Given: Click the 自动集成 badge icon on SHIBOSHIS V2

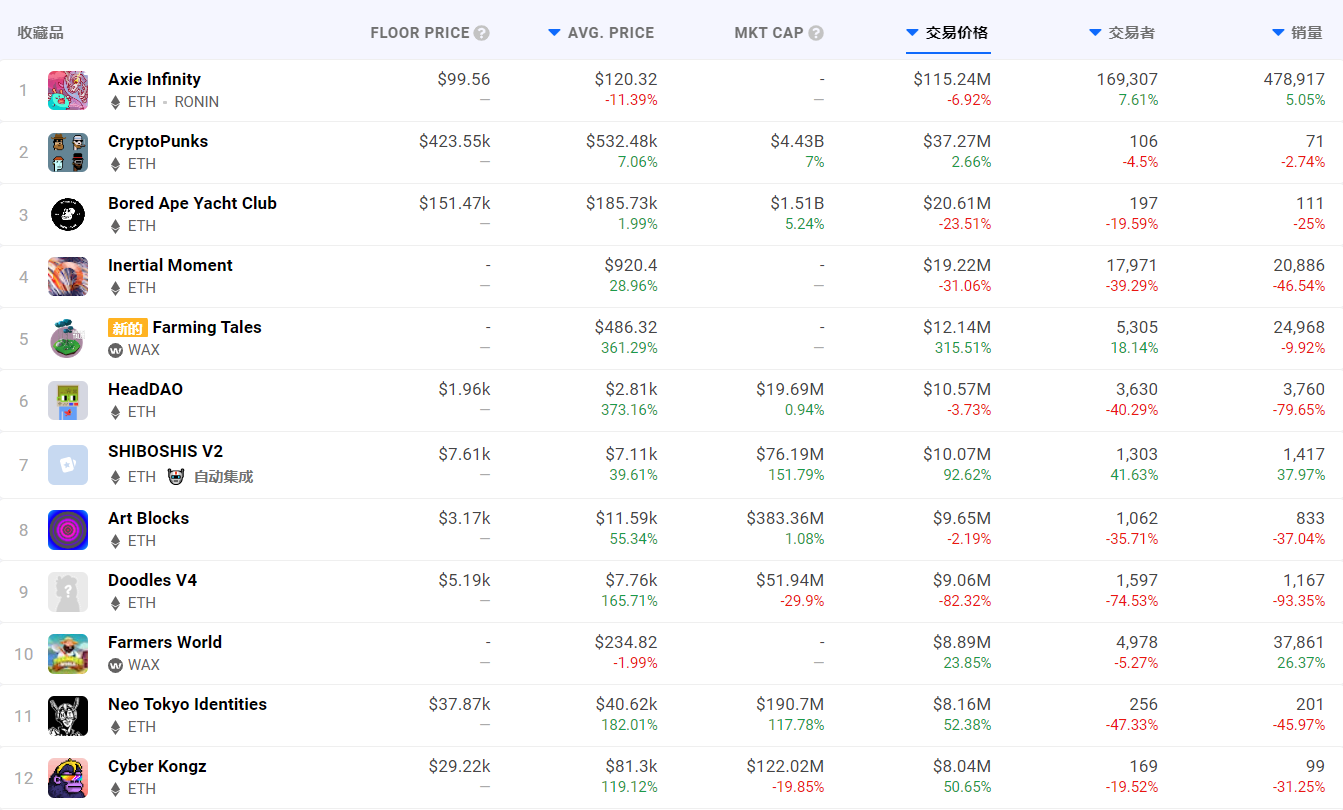Looking at the screenshot, I should click(176, 477).
